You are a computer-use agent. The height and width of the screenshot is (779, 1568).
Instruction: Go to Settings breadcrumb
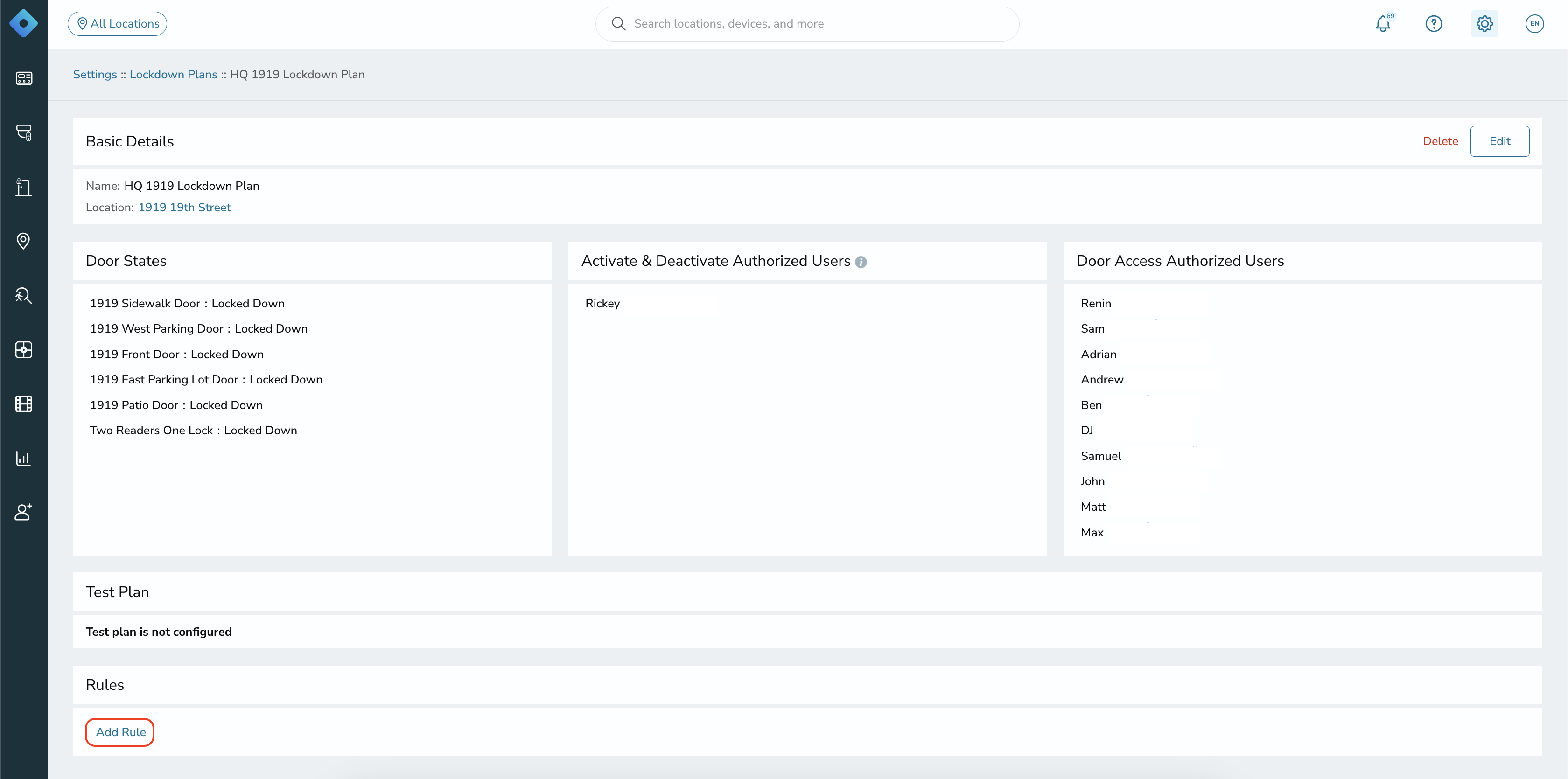(x=95, y=74)
